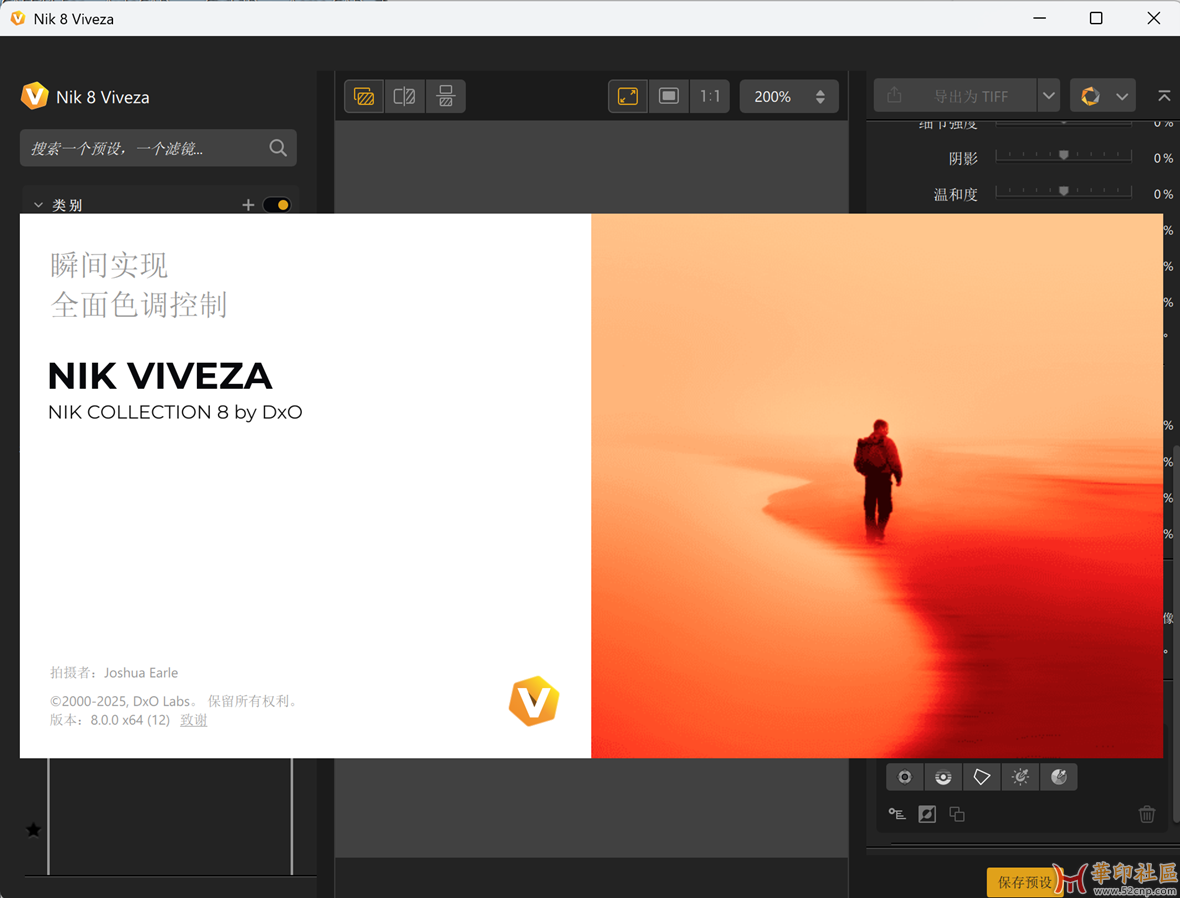Pick the luminosity mask eyedropper tool

click(1020, 777)
